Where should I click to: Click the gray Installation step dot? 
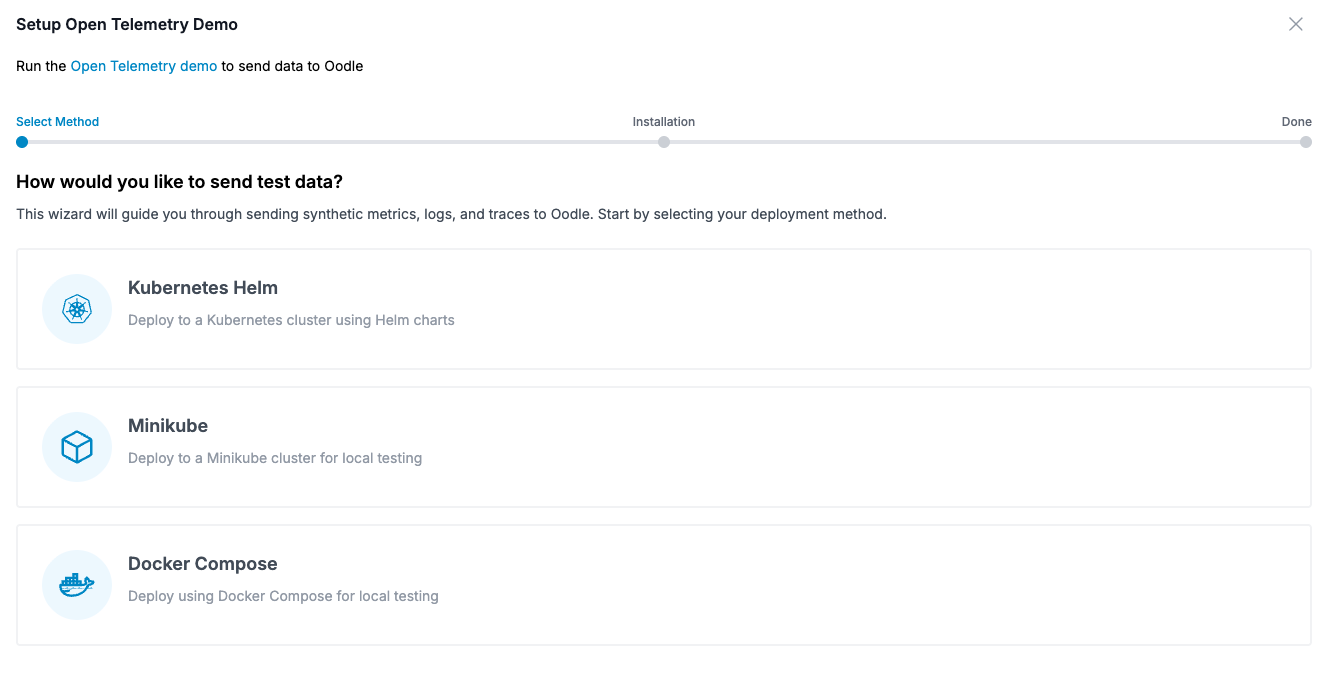click(664, 142)
